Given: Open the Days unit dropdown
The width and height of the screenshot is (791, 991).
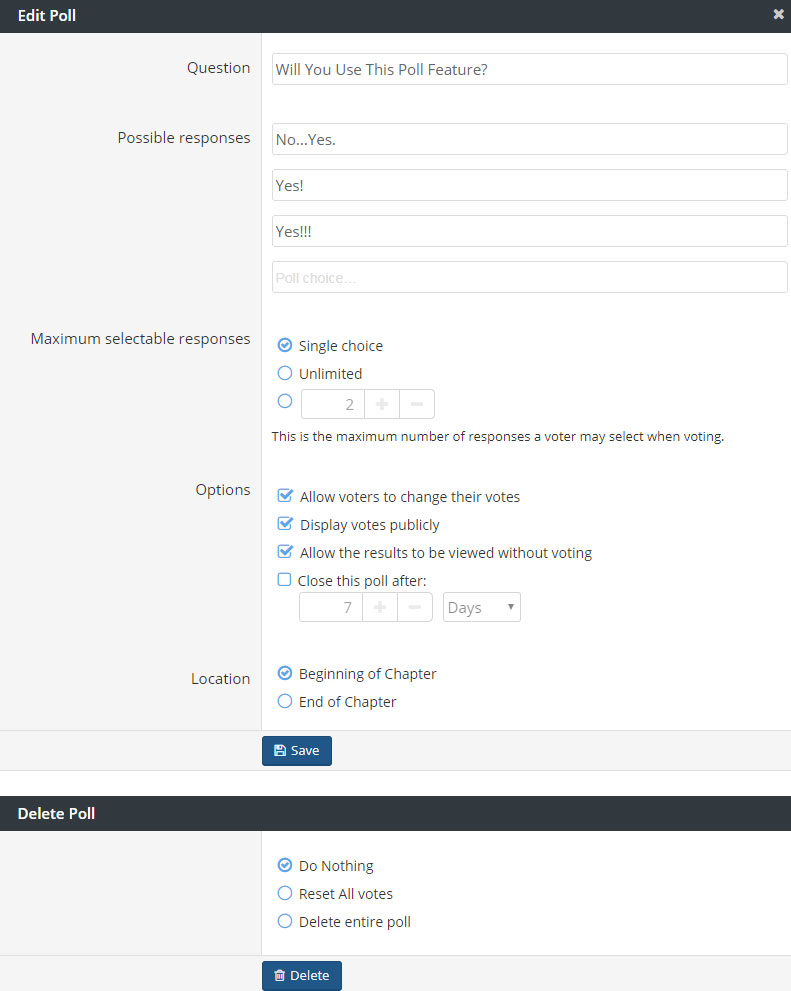Looking at the screenshot, I should (x=481, y=608).
